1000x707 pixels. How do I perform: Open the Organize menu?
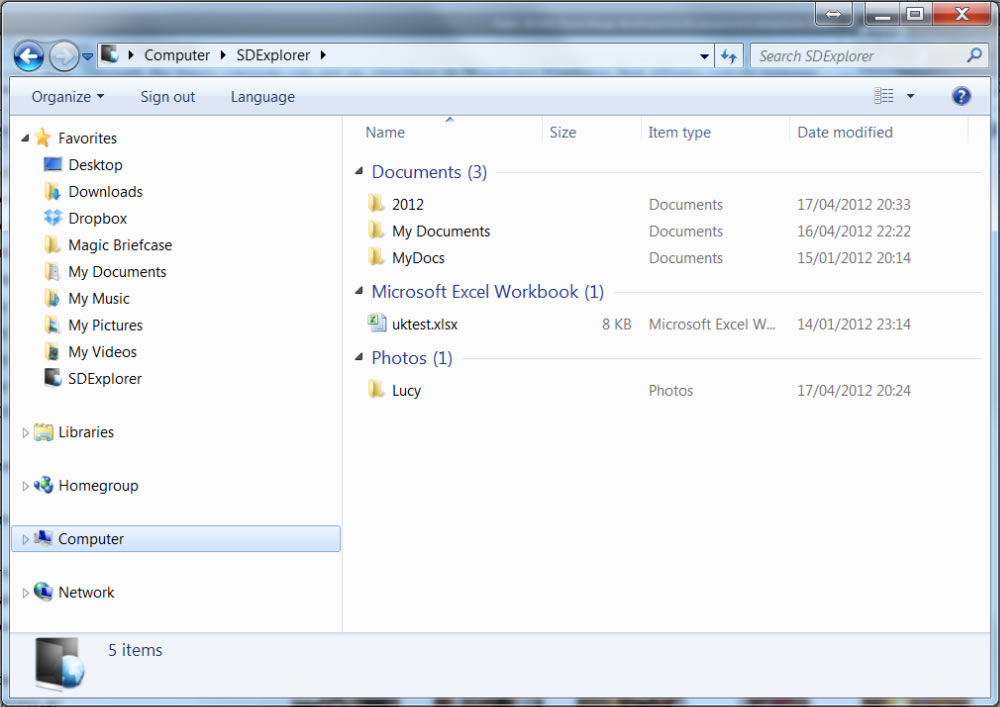point(68,97)
